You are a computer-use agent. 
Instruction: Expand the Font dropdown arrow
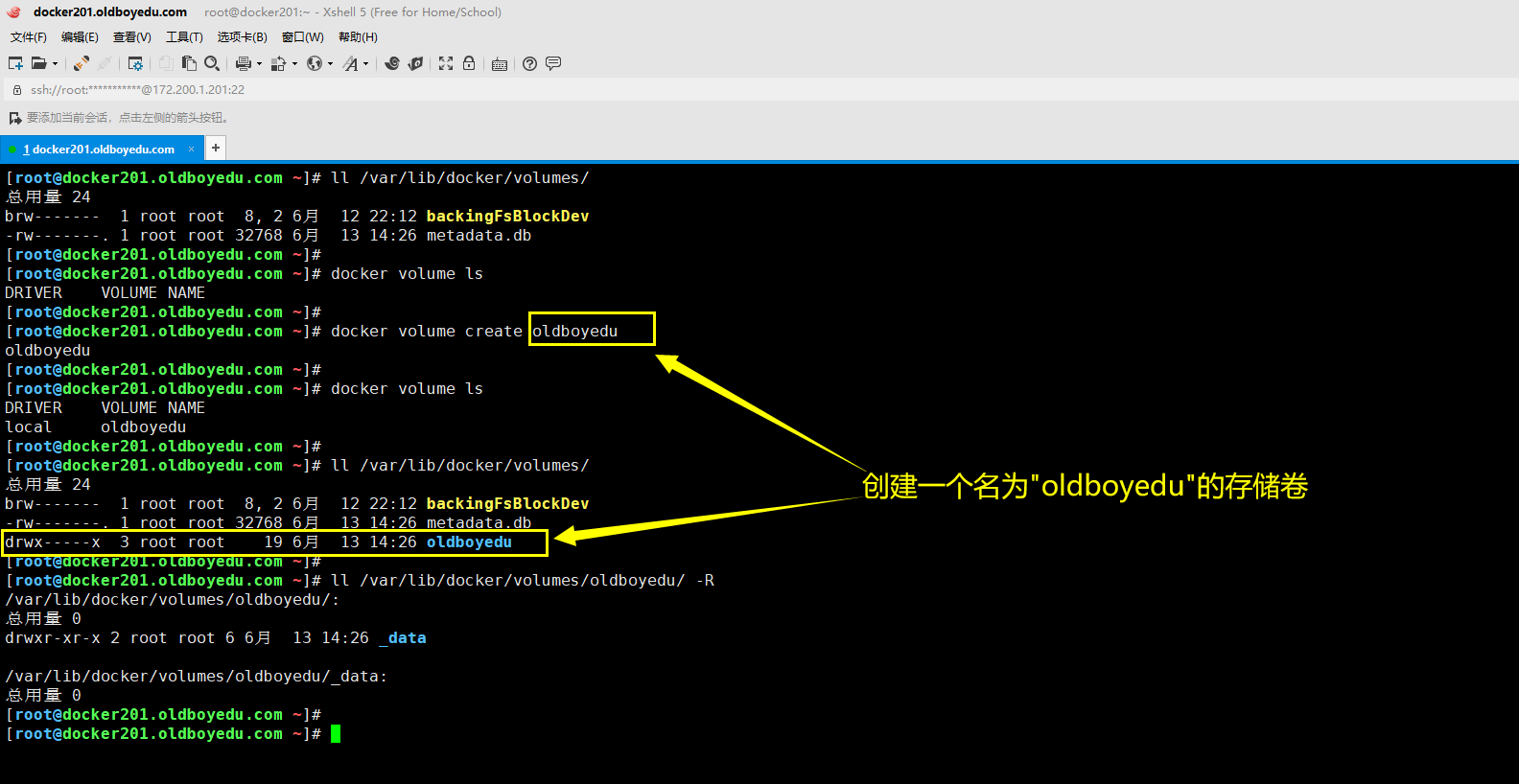(x=365, y=64)
